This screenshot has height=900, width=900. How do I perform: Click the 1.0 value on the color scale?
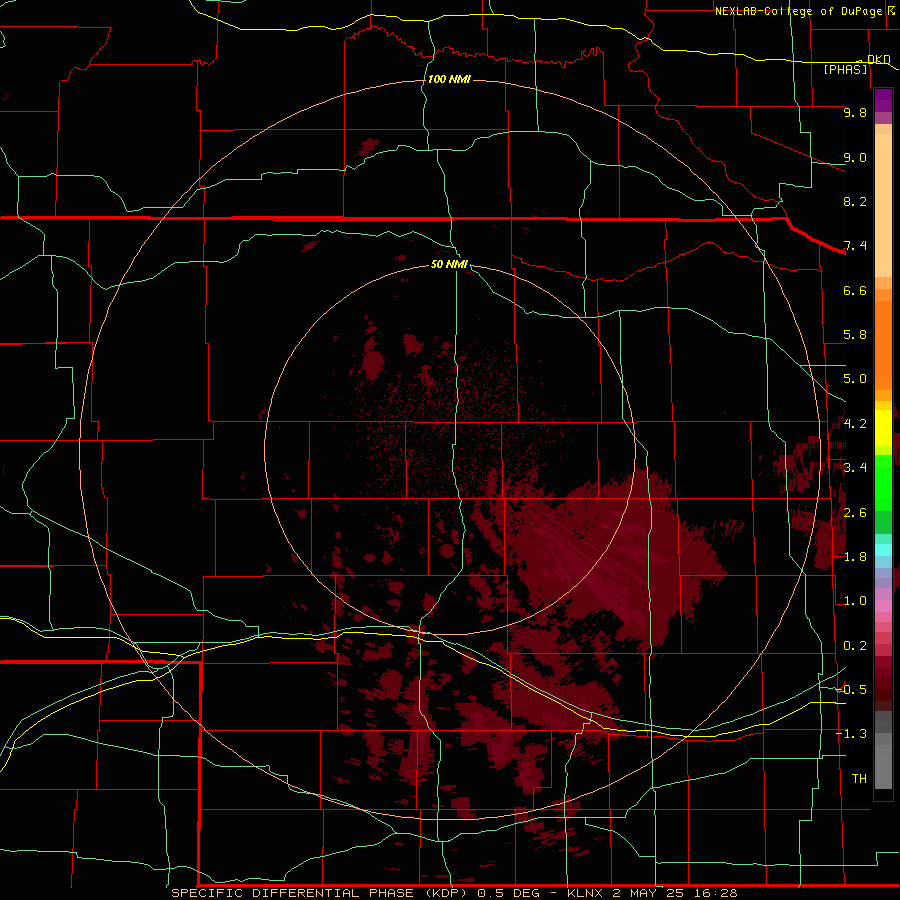pyautogui.click(x=855, y=602)
